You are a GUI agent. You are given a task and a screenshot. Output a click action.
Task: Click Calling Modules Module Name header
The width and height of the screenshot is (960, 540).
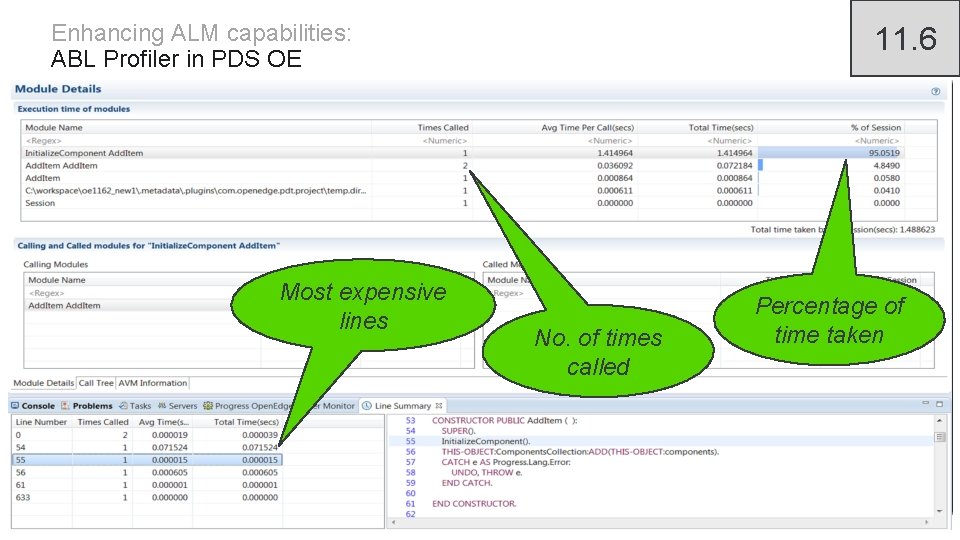click(x=141, y=280)
